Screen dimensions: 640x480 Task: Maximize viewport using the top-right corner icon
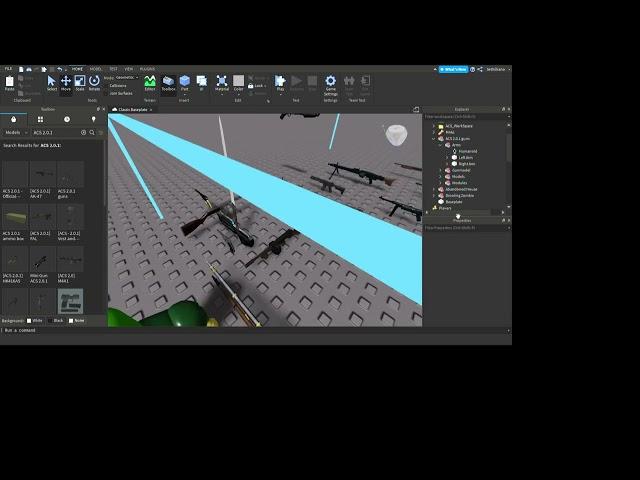coord(416,109)
